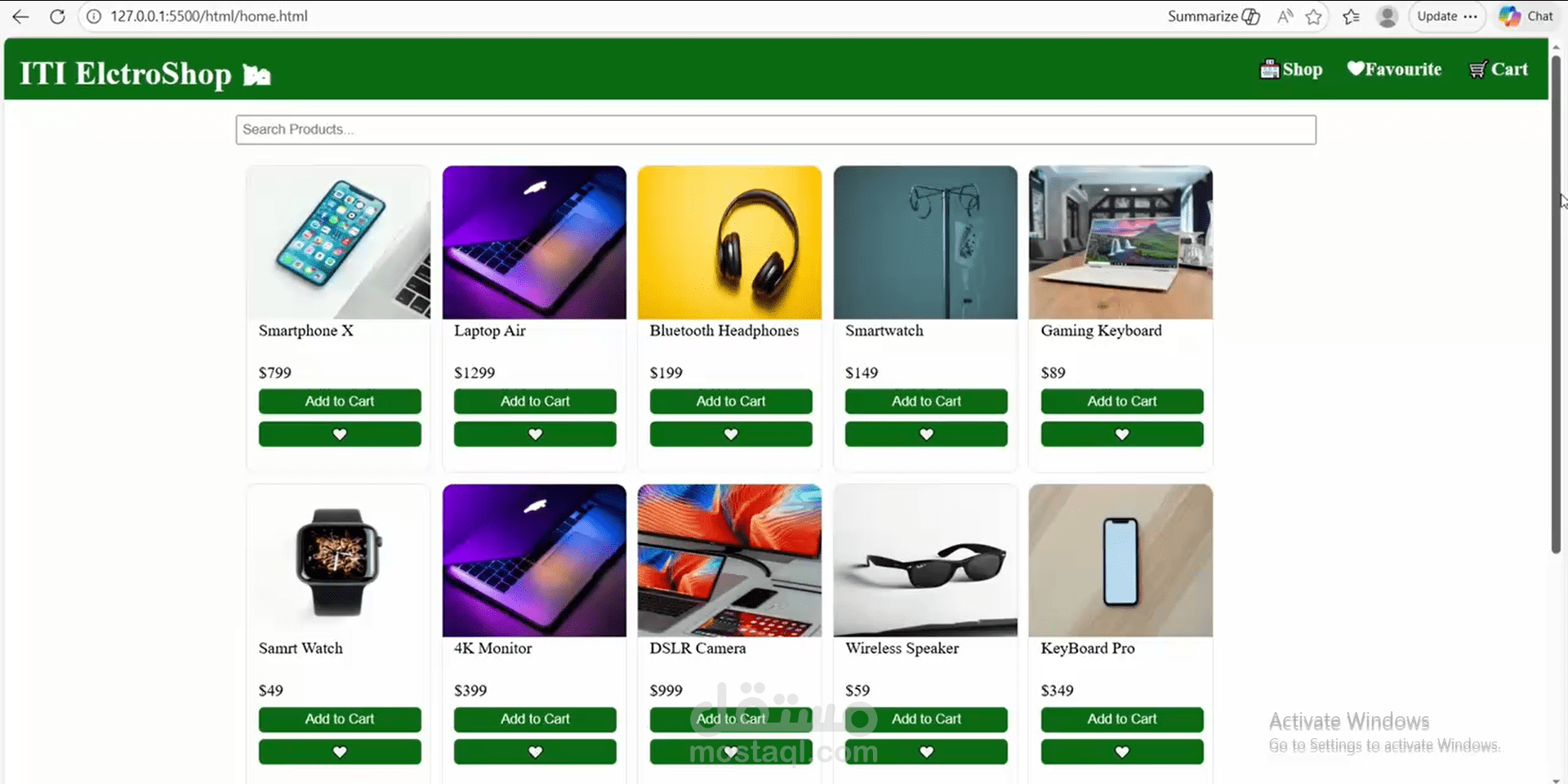Viewport: 1568px width, 784px height.
Task: Click the browser back arrow
Action: 20,16
